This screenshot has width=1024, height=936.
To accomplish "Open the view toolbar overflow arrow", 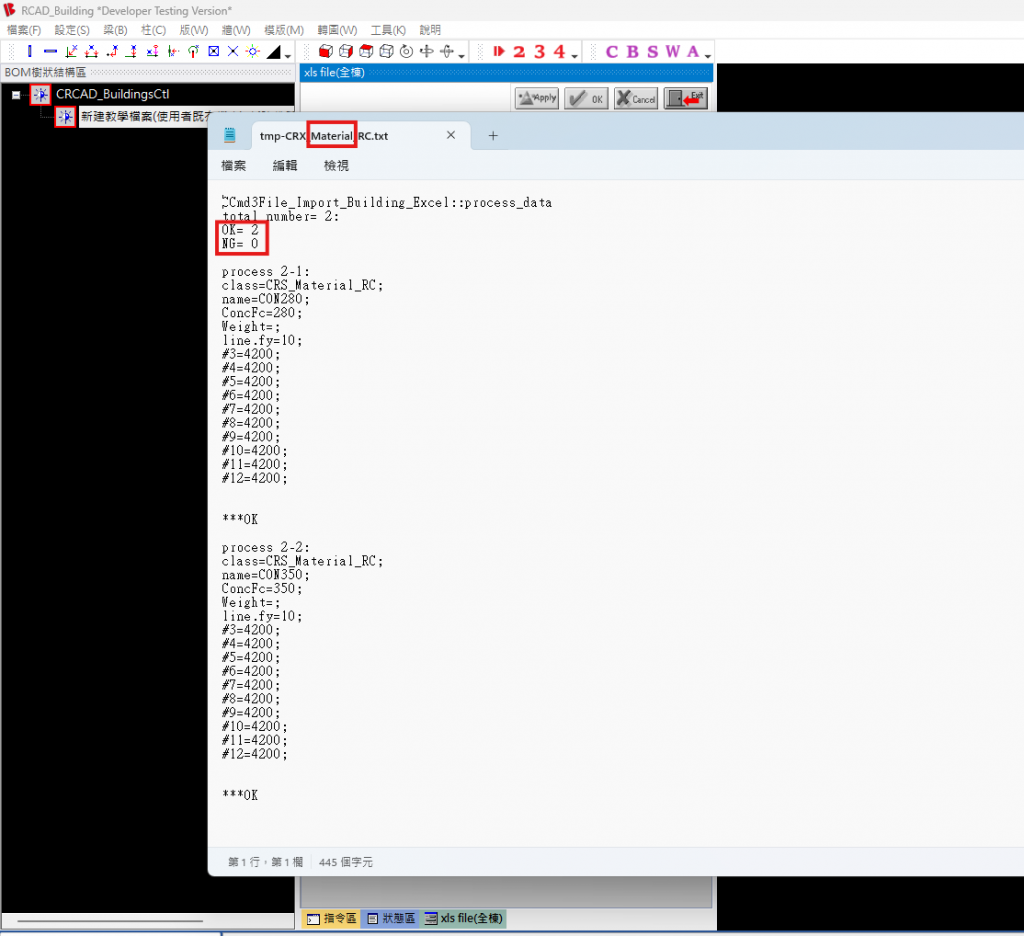I will [462, 56].
